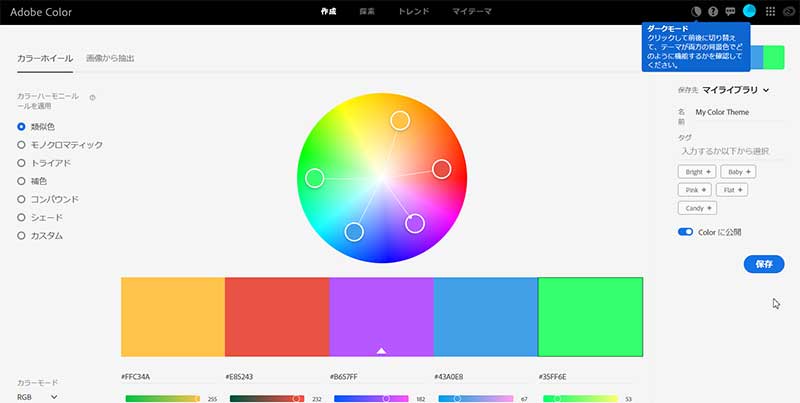The height and width of the screenshot is (403, 800).
Task: Select the blue handle on the color wheel
Action: tap(354, 232)
